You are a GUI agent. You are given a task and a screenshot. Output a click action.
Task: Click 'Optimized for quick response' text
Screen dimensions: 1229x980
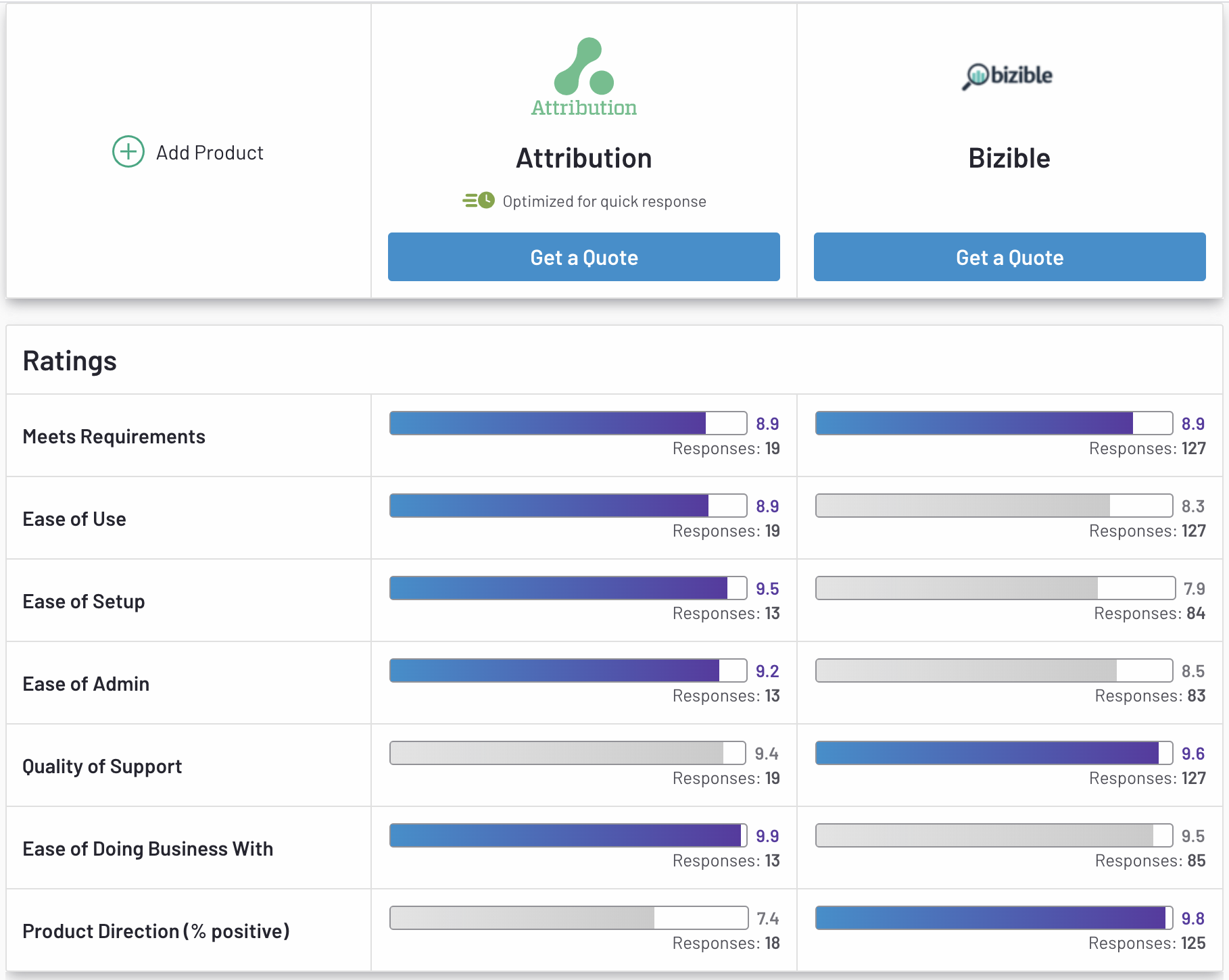(604, 201)
